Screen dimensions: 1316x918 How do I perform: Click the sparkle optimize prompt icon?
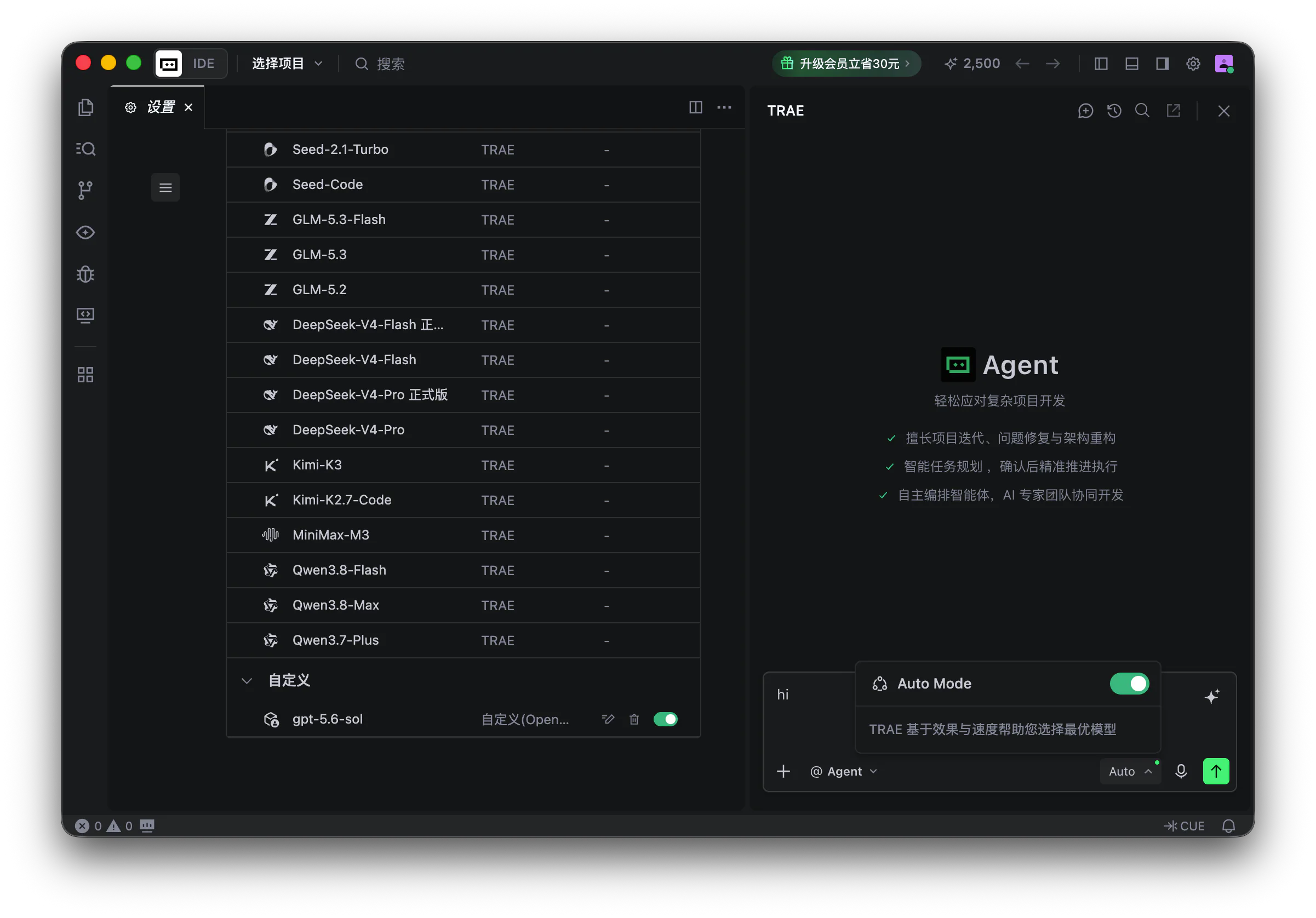coord(1211,696)
